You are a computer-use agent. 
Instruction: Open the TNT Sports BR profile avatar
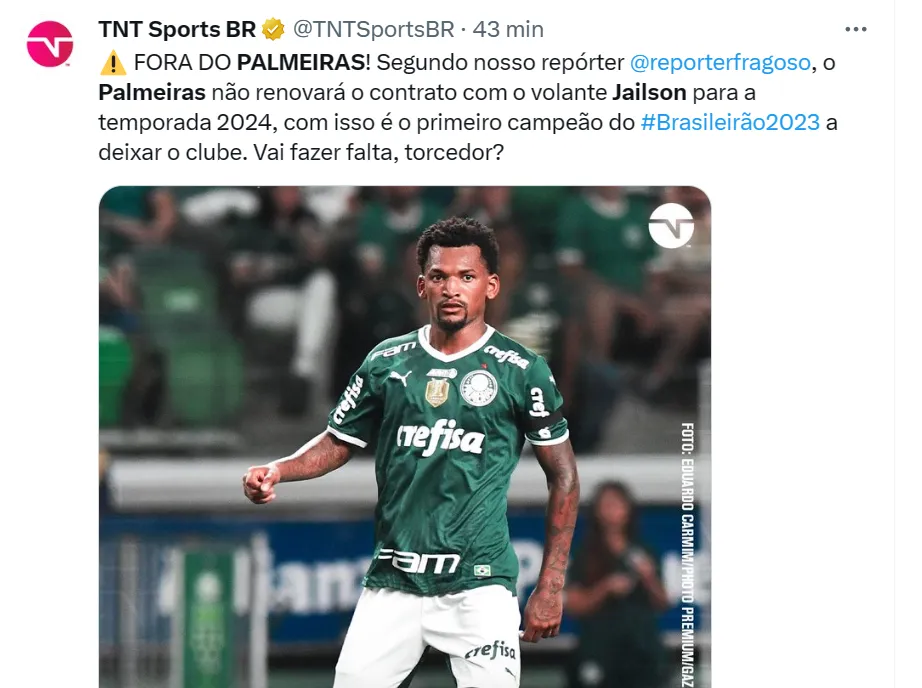[x=50, y=44]
